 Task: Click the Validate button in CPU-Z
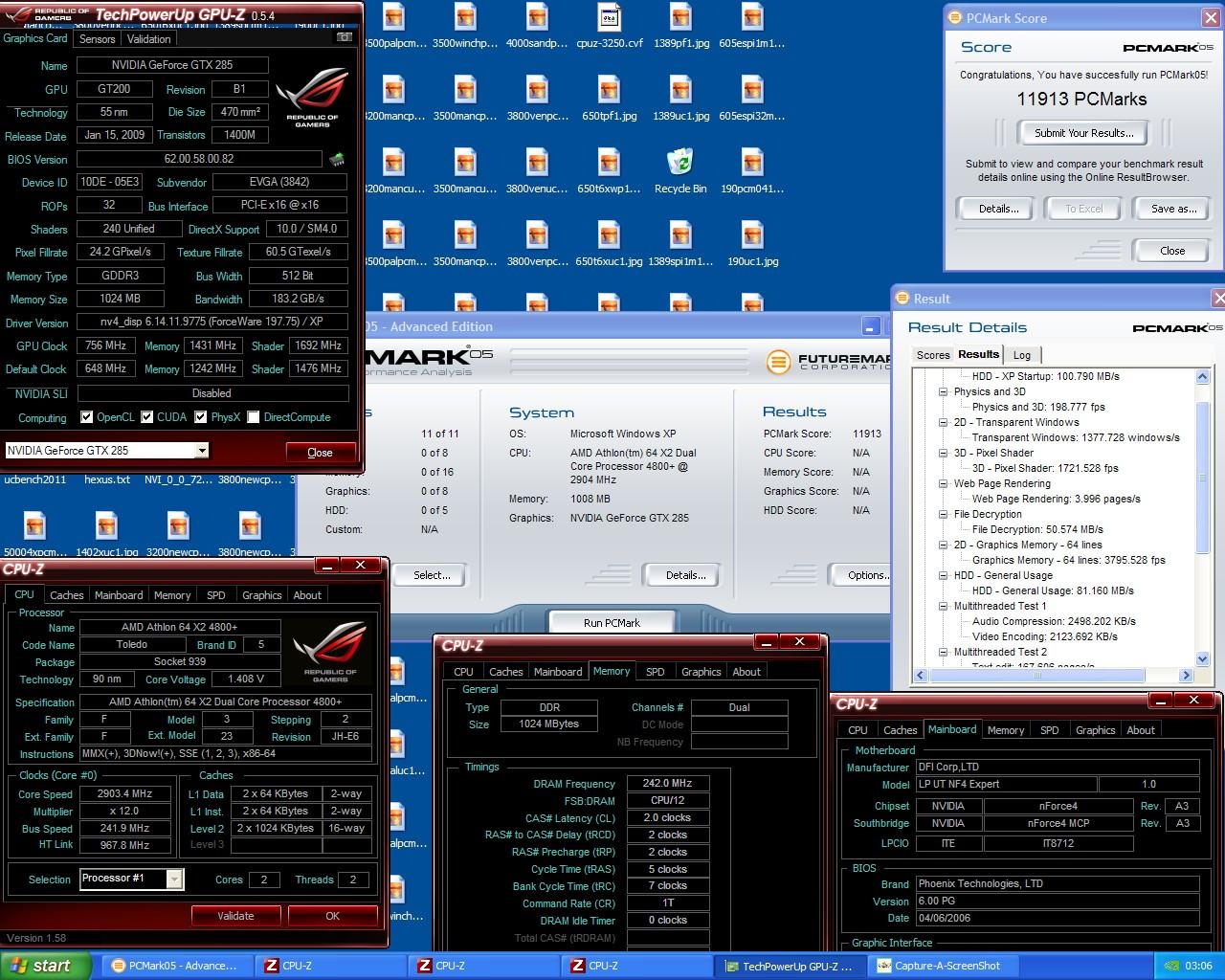[235, 916]
